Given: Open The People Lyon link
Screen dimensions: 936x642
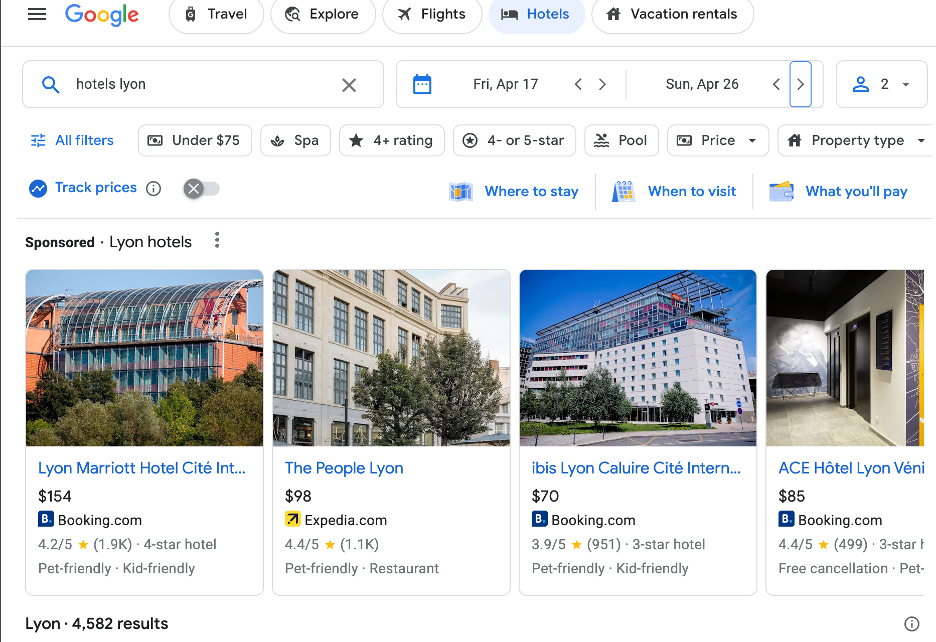Looking at the screenshot, I should (x=344, y=468).
